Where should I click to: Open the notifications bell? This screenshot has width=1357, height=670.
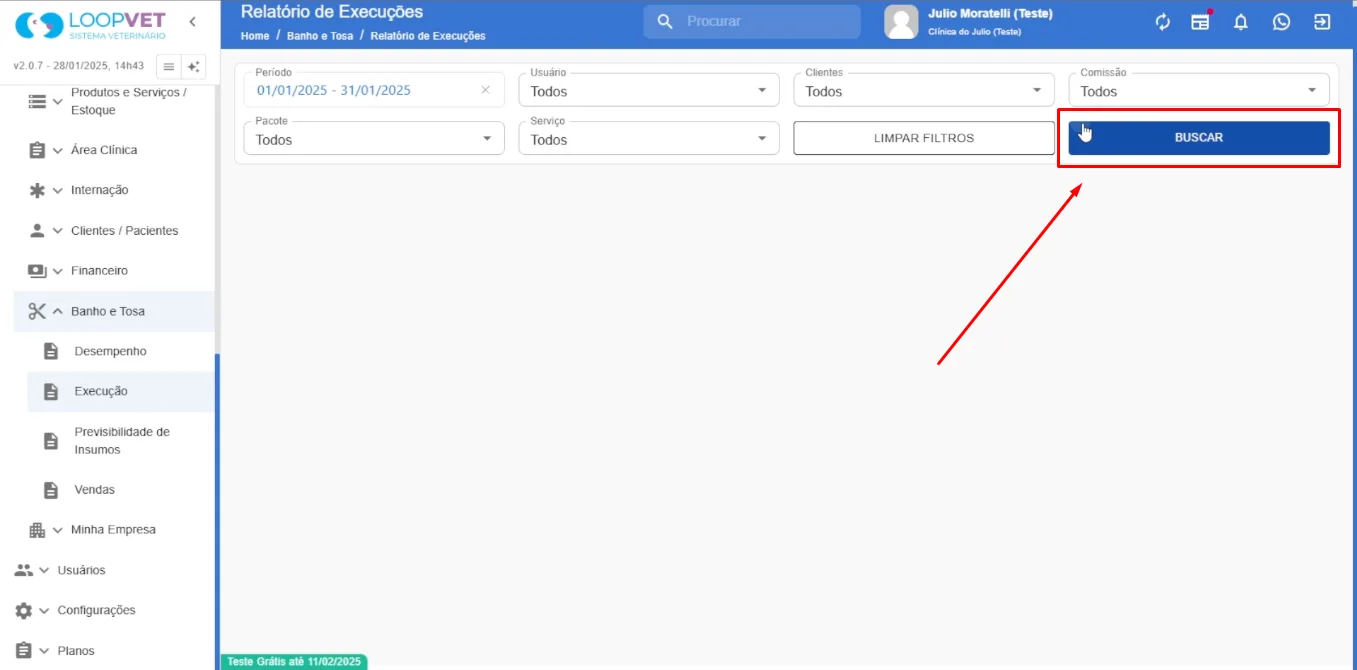[1241, 22]
